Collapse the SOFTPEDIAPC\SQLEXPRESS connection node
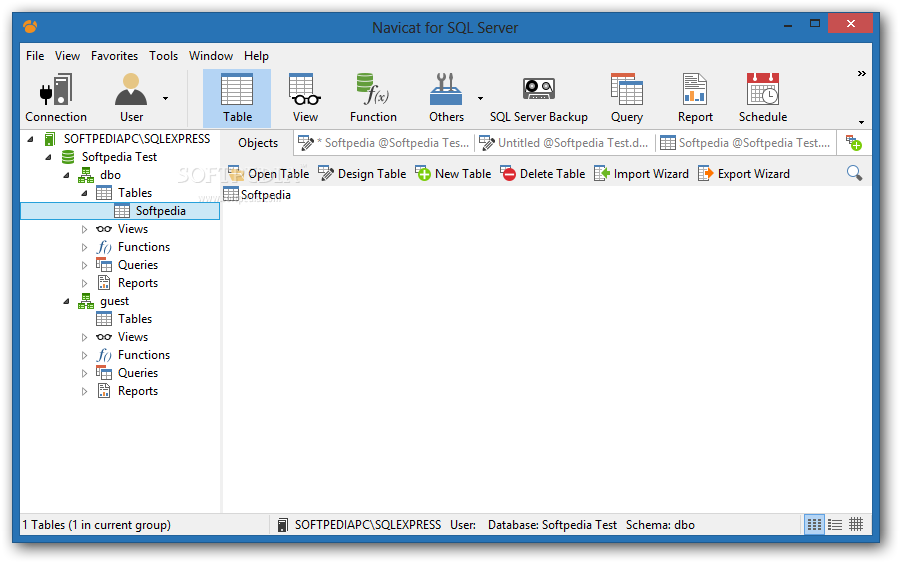This screenshot has width=900, height=563. 30,139
